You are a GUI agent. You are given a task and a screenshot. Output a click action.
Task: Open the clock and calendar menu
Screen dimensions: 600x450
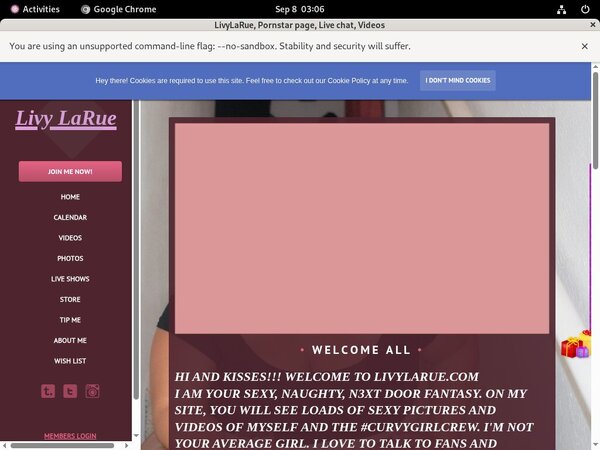299,9
